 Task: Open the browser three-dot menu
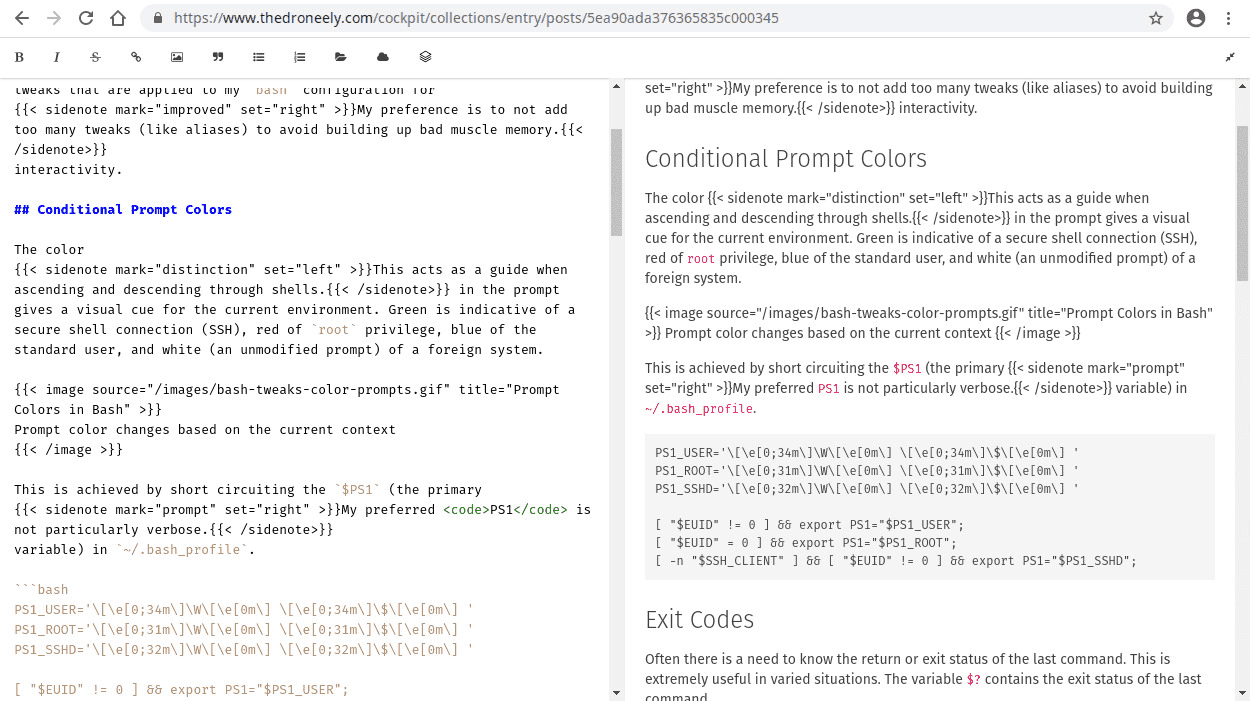(1230, 18)
